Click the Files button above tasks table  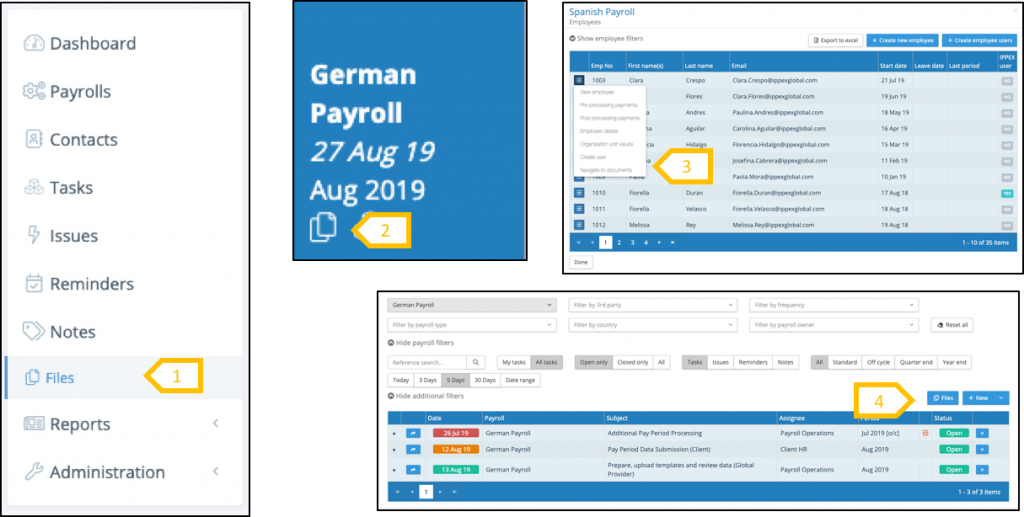942,397
